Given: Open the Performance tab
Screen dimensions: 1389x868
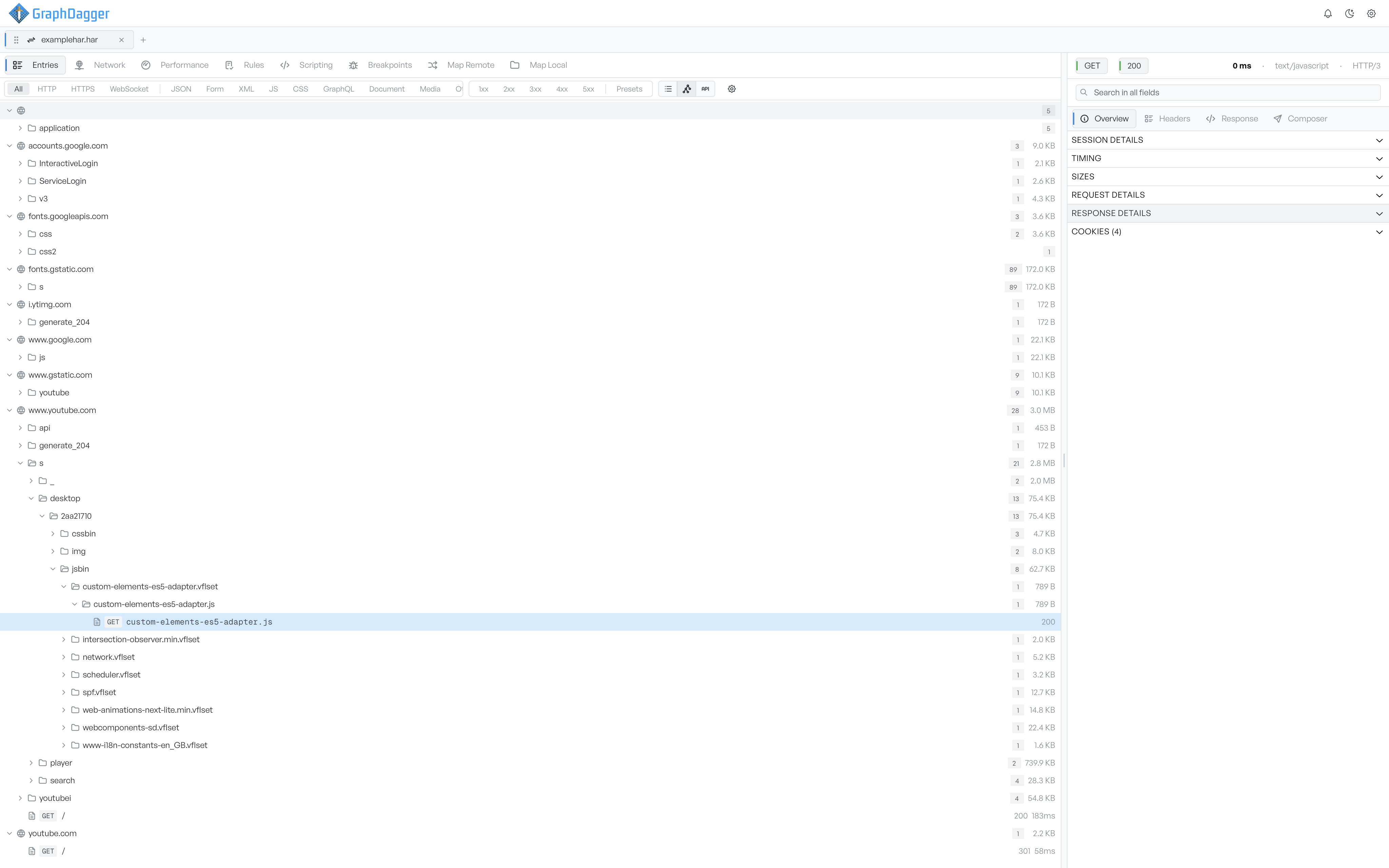Looking at the screenshot, I should (x=175, y=65).
